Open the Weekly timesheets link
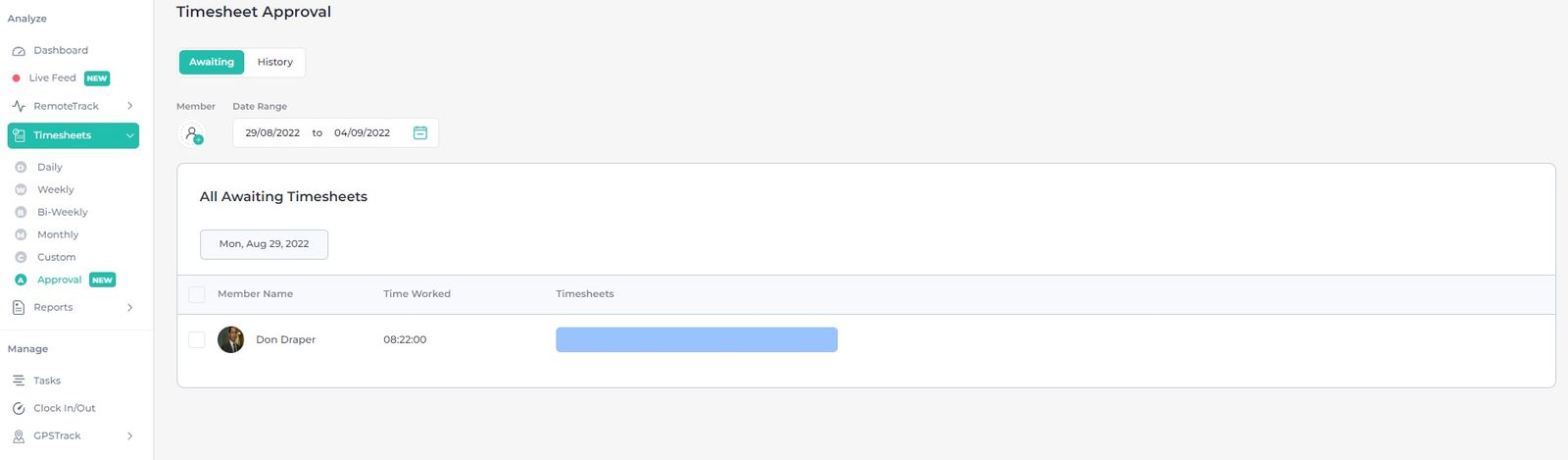This screenshot has height=460, width=1568. [x=56, y=190]
